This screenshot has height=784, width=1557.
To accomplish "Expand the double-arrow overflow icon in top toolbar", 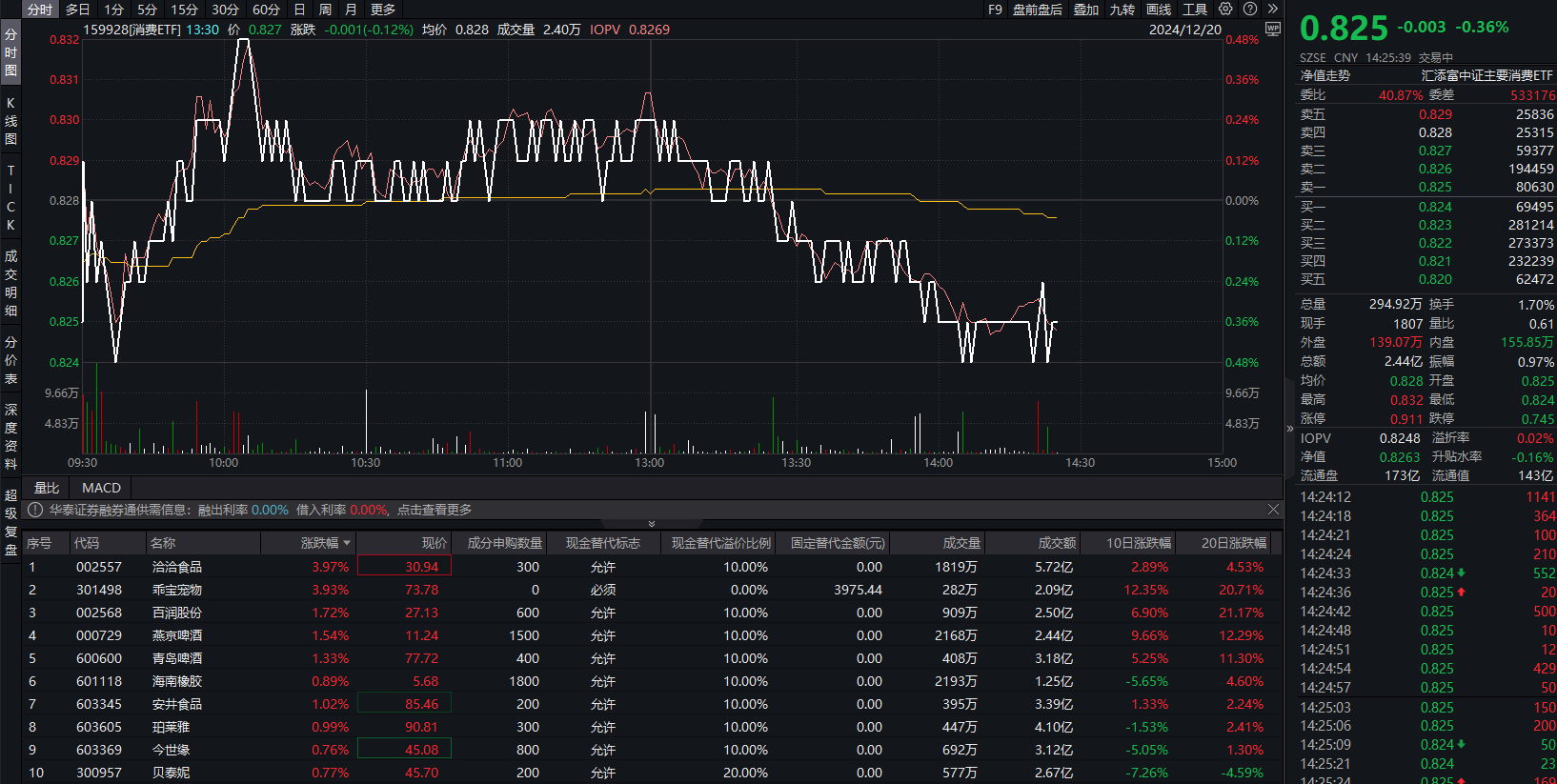I will (x=1273, y=9).
